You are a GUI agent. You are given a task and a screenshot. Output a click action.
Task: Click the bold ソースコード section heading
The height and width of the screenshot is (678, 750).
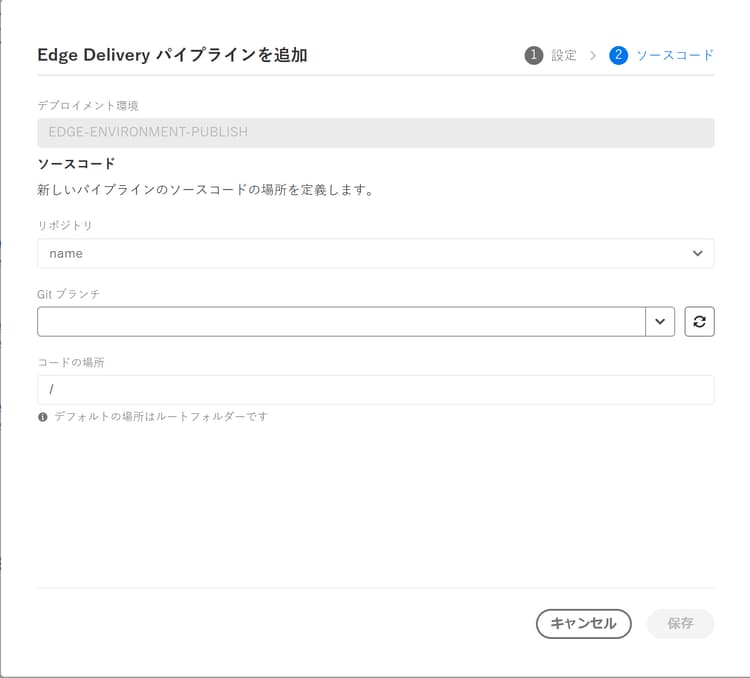pos(77,164)
